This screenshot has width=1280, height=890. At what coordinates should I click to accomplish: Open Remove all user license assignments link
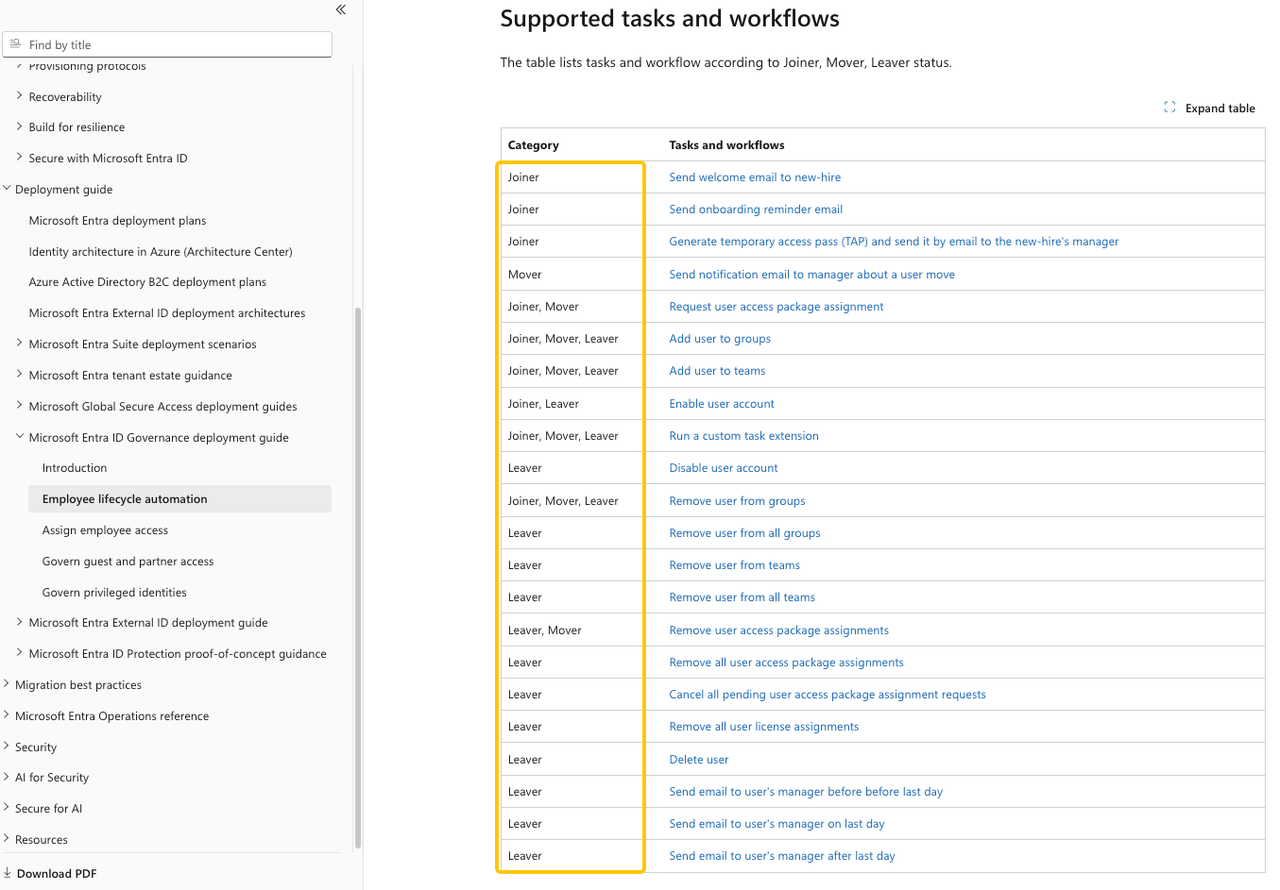764,726
